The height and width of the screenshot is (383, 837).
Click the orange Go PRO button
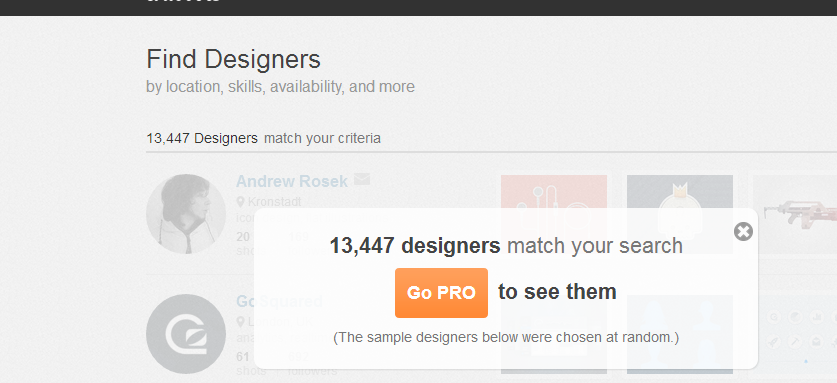[441, 293]
